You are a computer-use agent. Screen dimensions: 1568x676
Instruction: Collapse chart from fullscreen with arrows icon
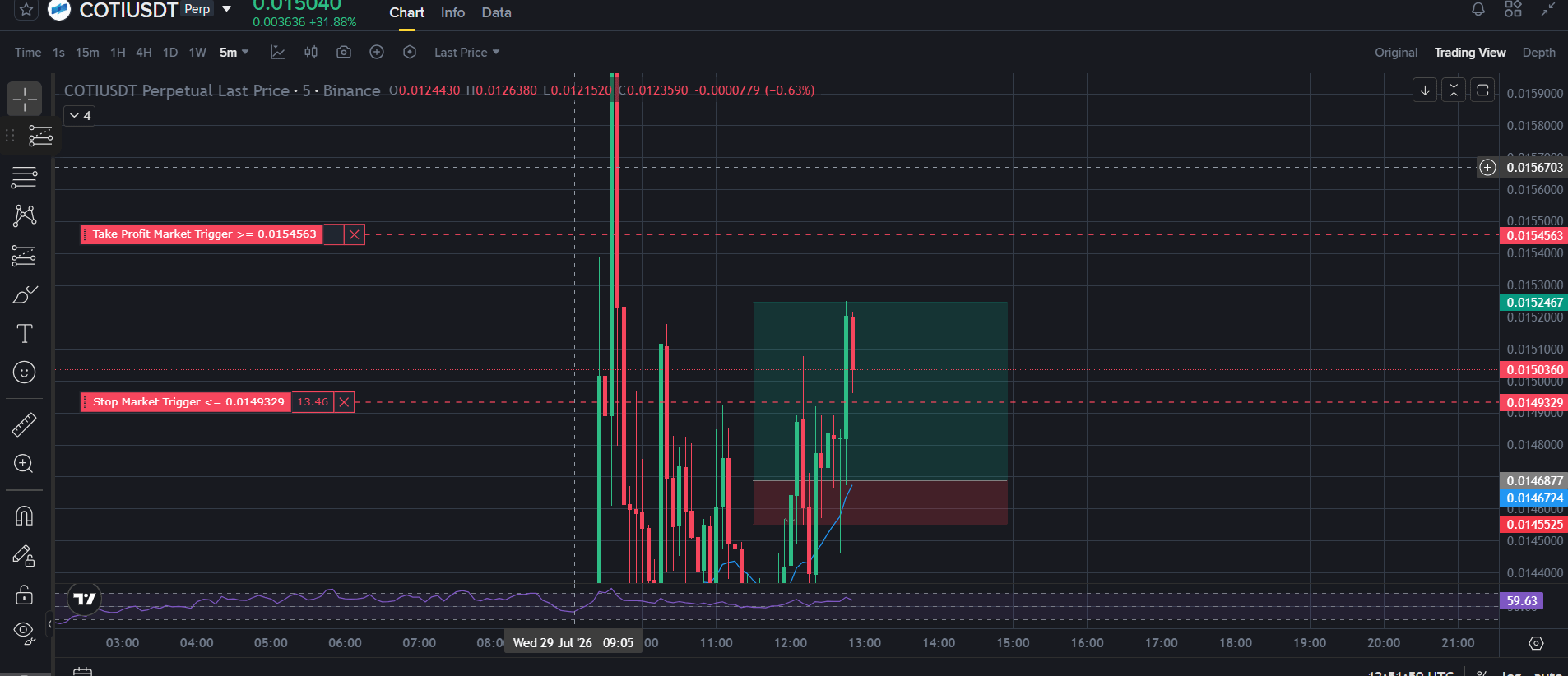click(x=1548, y=9)
